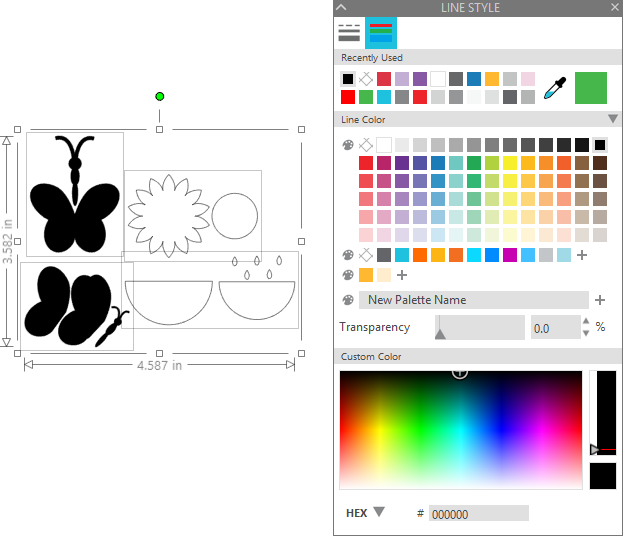Collapse the Line Style panel chevron
The image size is (627, 540).
click(x=341, y=7)
